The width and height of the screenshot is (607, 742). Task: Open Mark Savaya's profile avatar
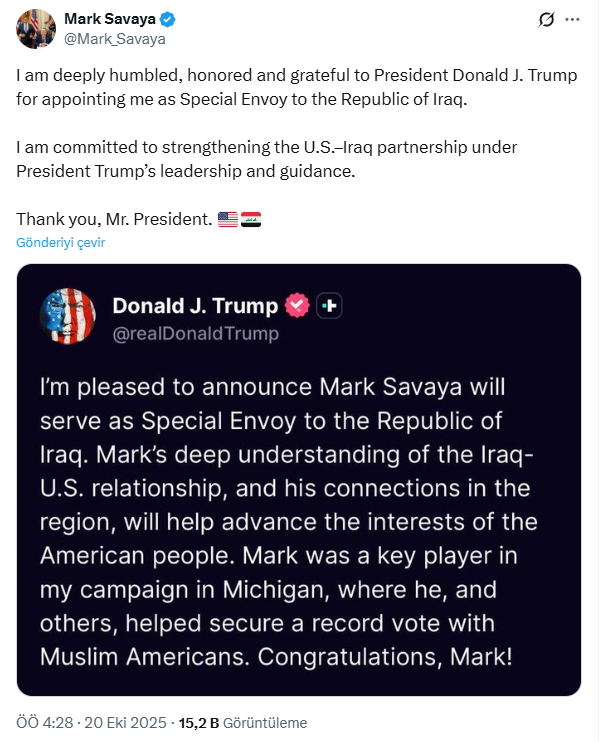(35, 28)
